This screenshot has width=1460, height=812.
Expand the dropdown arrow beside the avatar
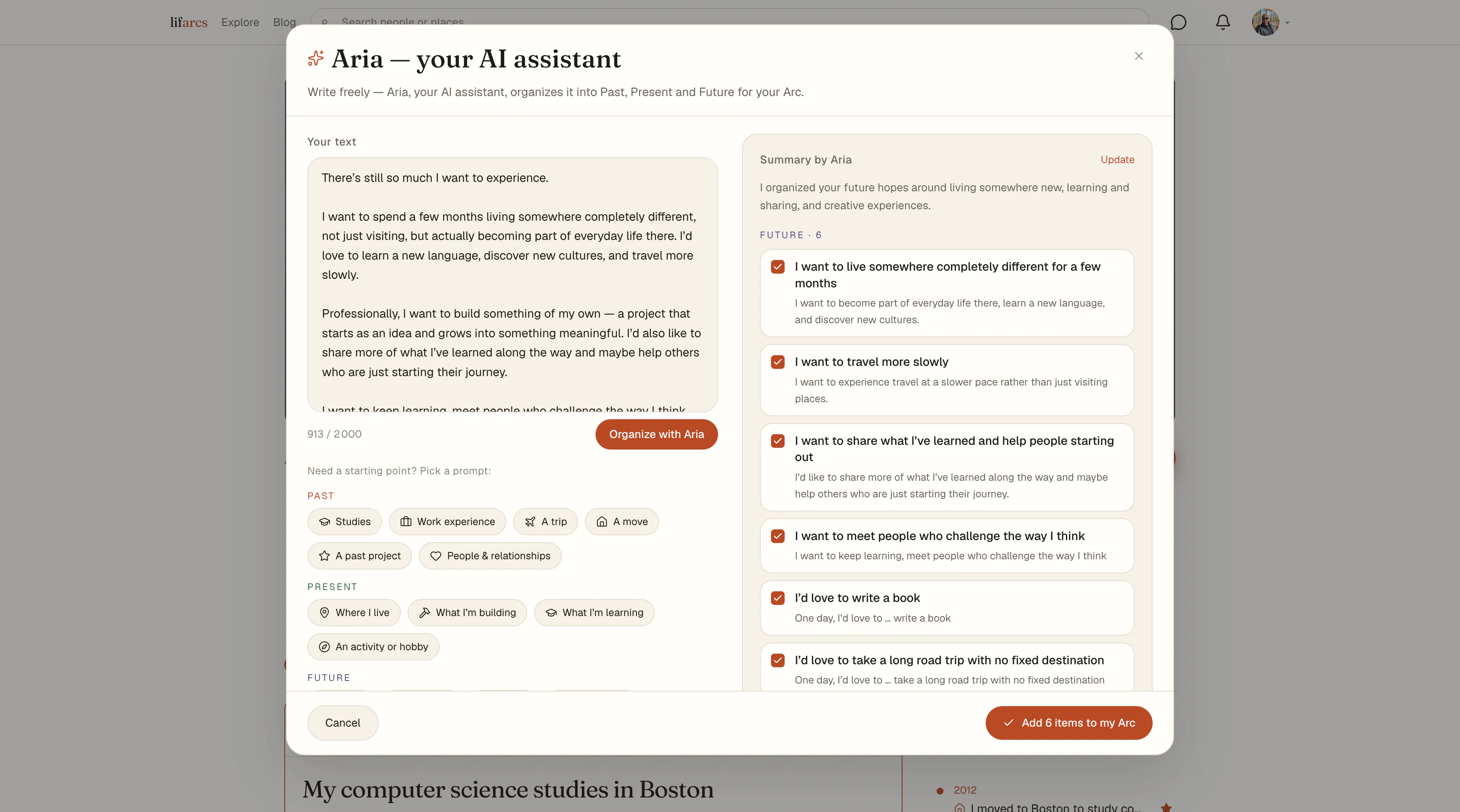pyautogui.click(x=1287, y=23)
